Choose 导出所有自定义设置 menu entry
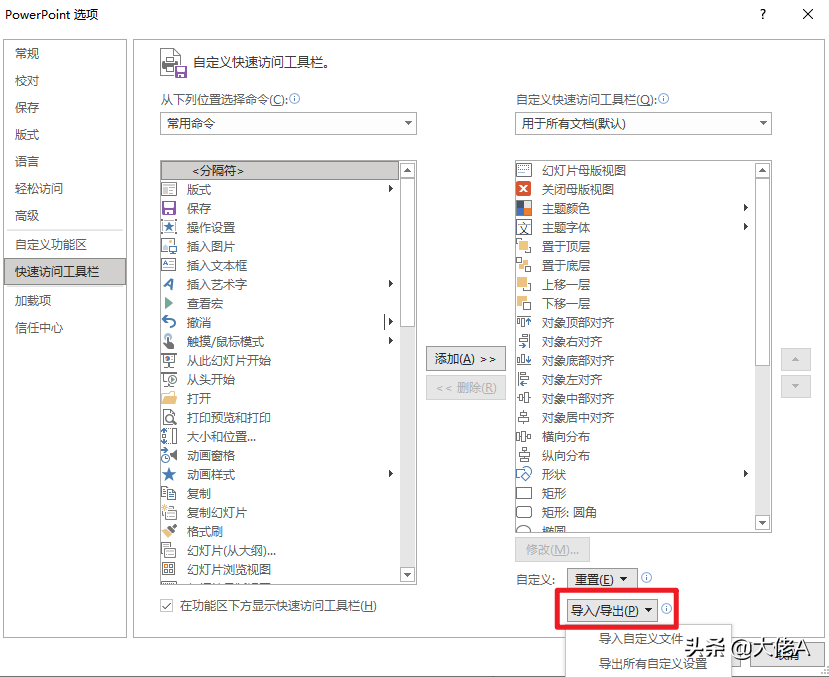This screenshot has height=677, width=829. [652, 663]
